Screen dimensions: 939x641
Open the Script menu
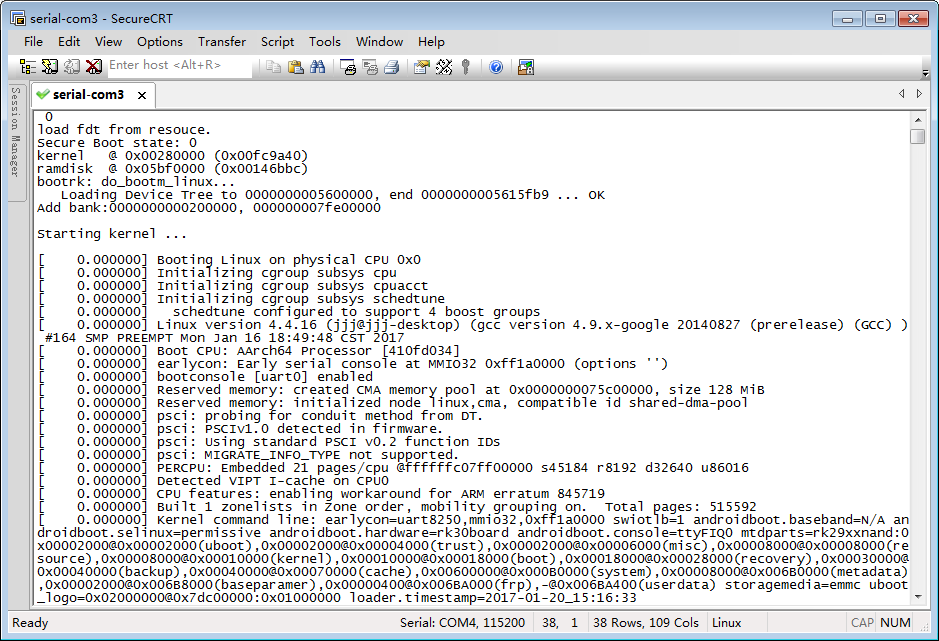coord(277,41)
